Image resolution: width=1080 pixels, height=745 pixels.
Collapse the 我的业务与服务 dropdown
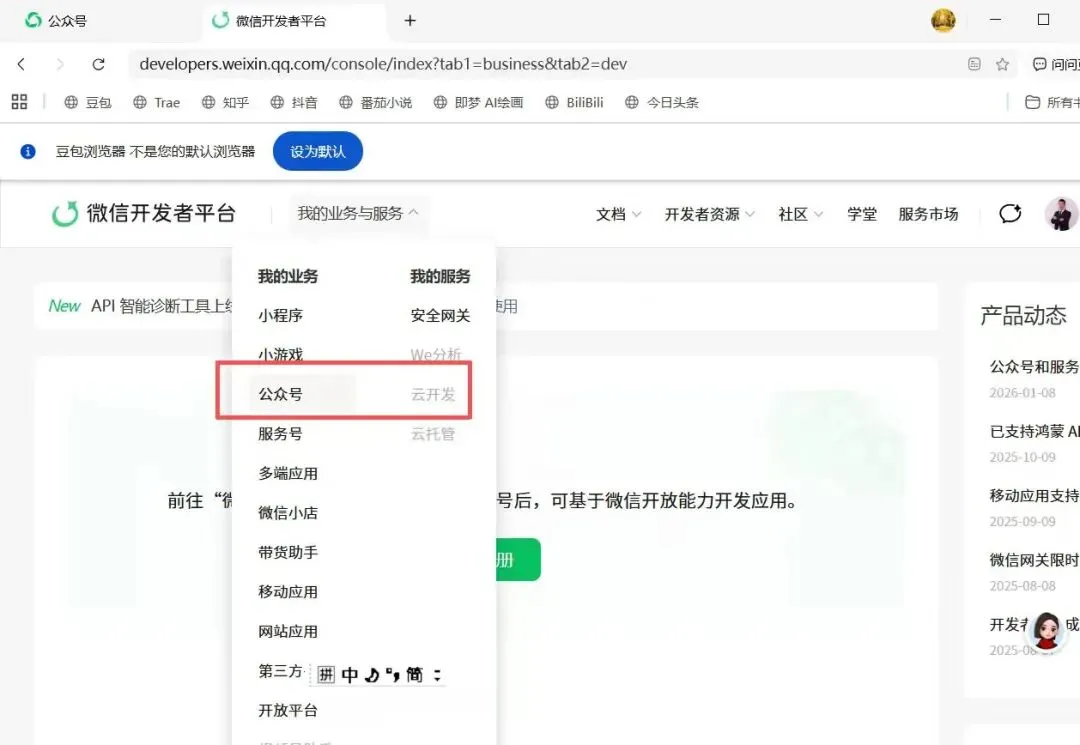pos(357,213)
